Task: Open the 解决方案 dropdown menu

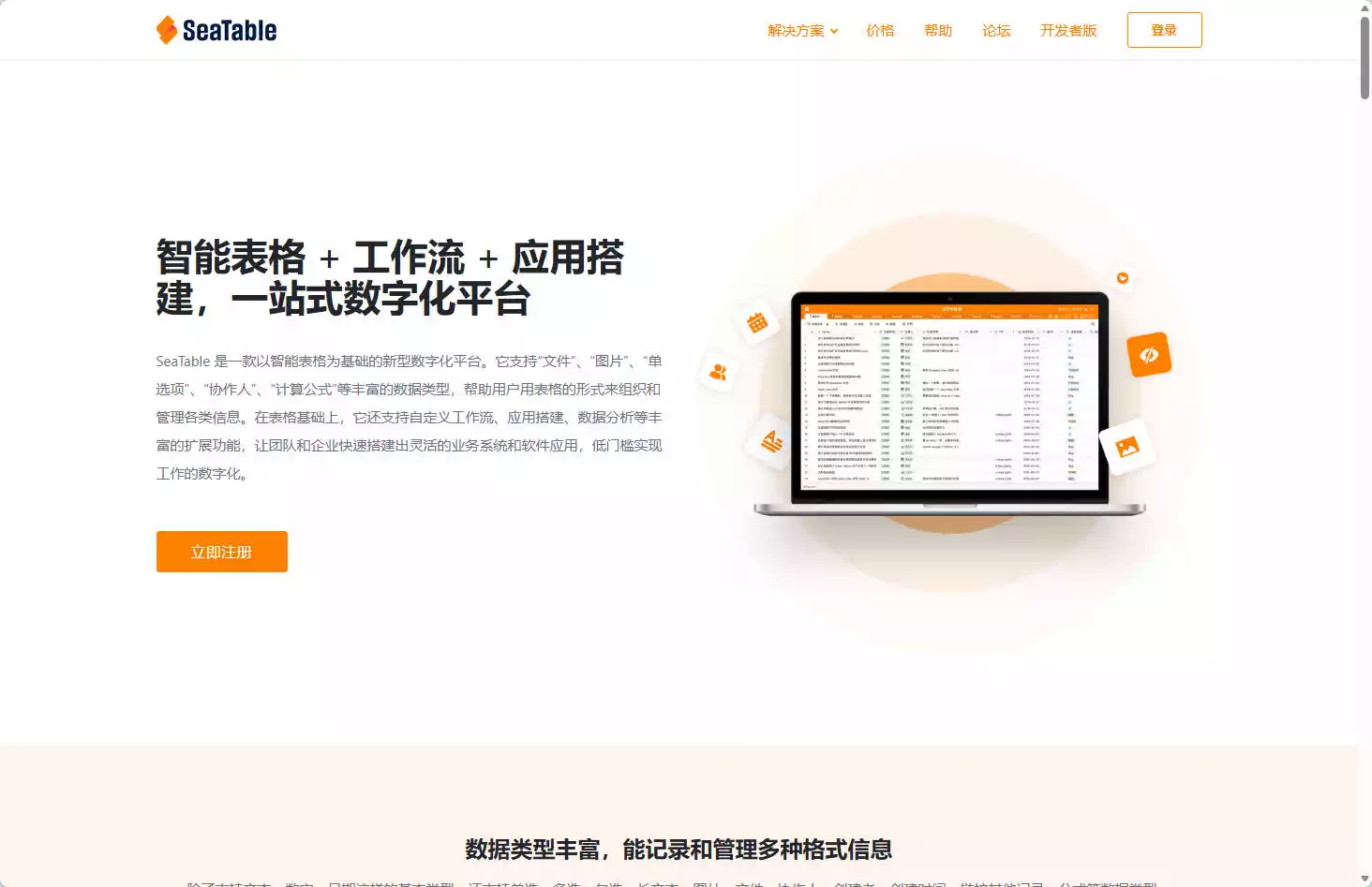Action: point(803,31)
